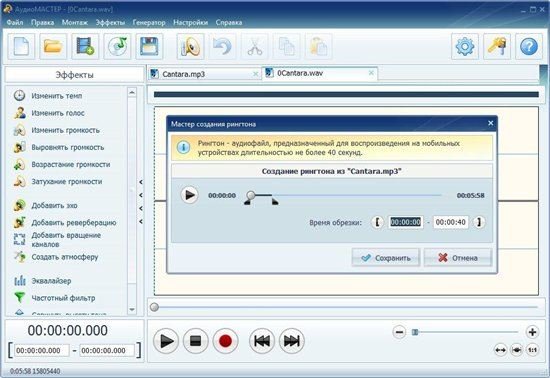Click the ringtone creation speaker icon

tap(190, 46)
